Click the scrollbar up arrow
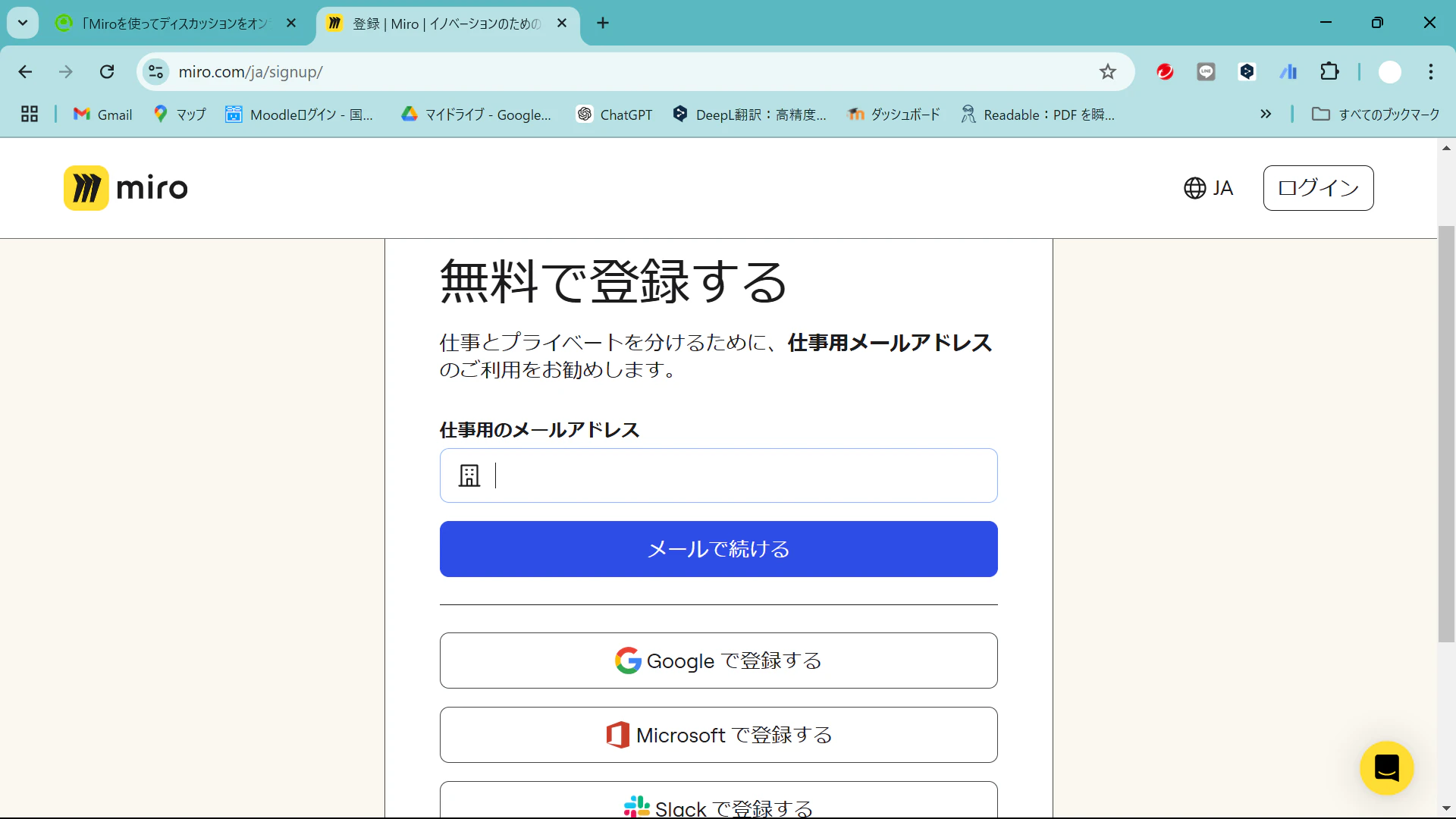 coord(1446,148)
